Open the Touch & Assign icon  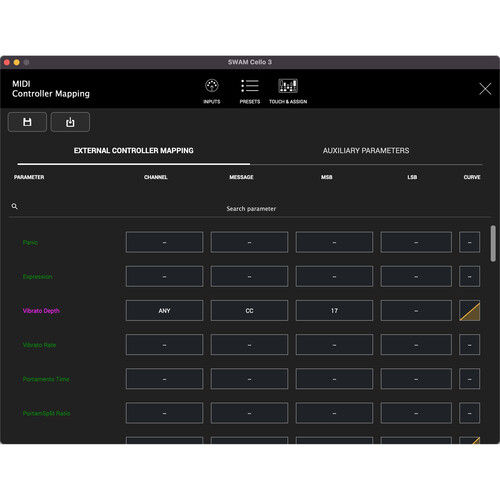288,86
